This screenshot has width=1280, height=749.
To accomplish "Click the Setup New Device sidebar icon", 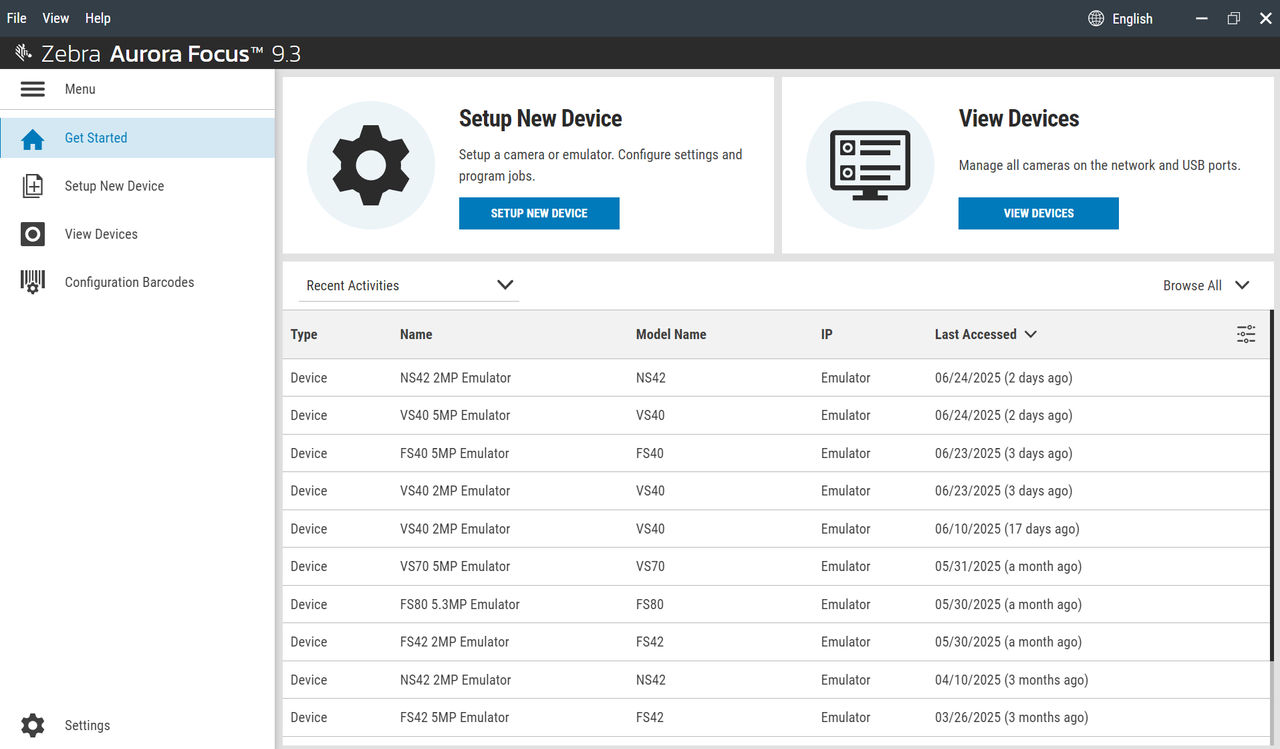I will [x=33, y=186].
